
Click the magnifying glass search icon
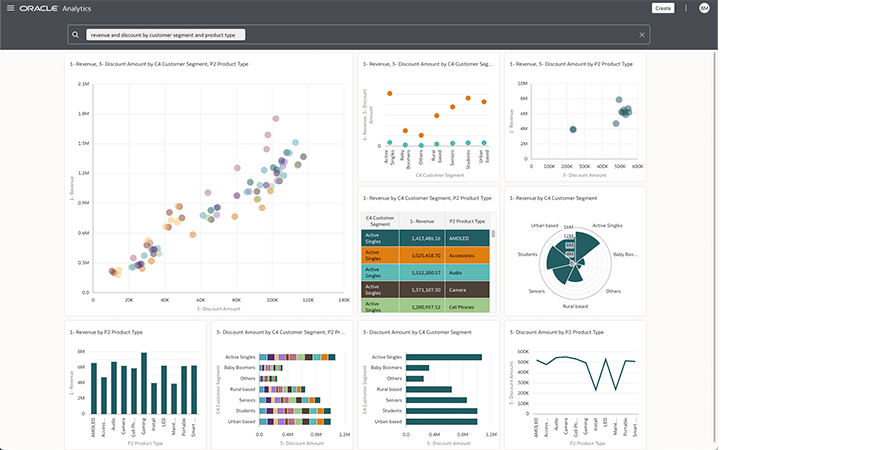pos(76,34)
